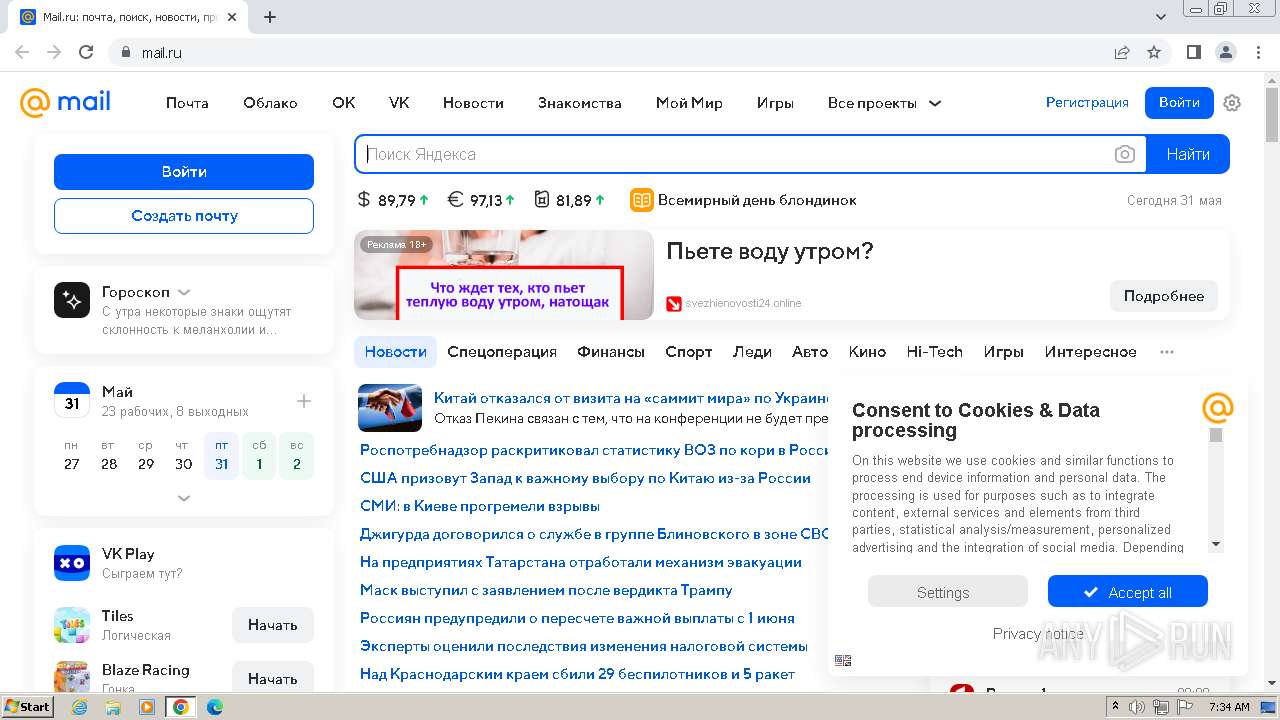This screenshot has width=1280, height=720.
Task: Open Почта in the top menu
Action: tap(187, 103)
